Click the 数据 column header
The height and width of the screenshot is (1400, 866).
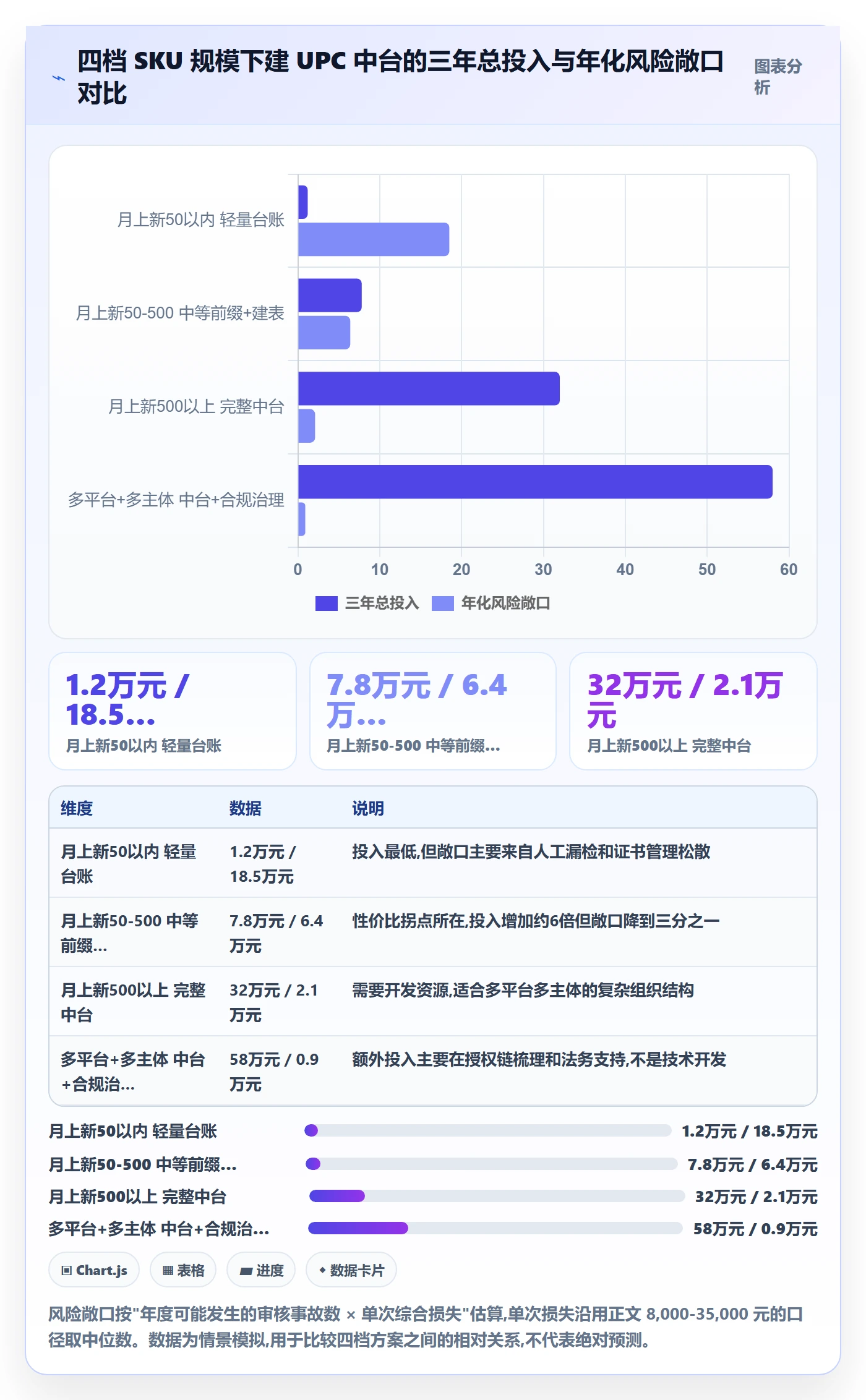tap(246, 808)
